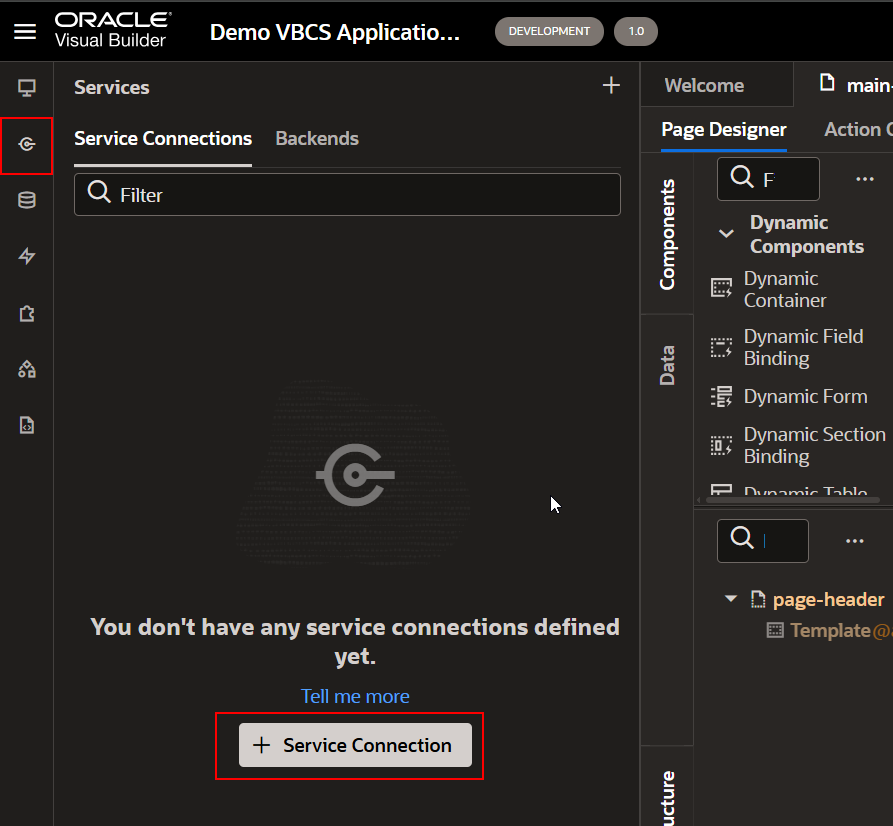Switch to the Backends tab

(x=317, y=138)
